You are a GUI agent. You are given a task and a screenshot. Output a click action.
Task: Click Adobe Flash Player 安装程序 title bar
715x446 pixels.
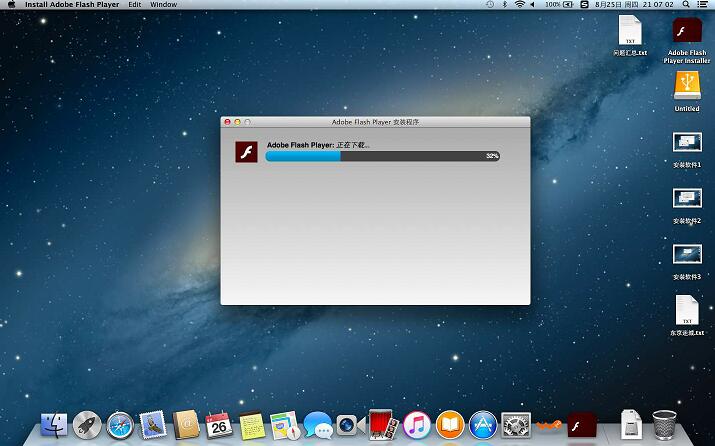(x=375, y=122)
